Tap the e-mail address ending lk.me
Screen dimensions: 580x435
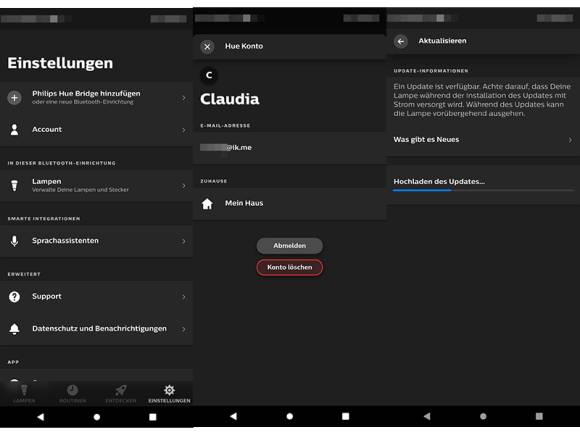pos(226,147)
